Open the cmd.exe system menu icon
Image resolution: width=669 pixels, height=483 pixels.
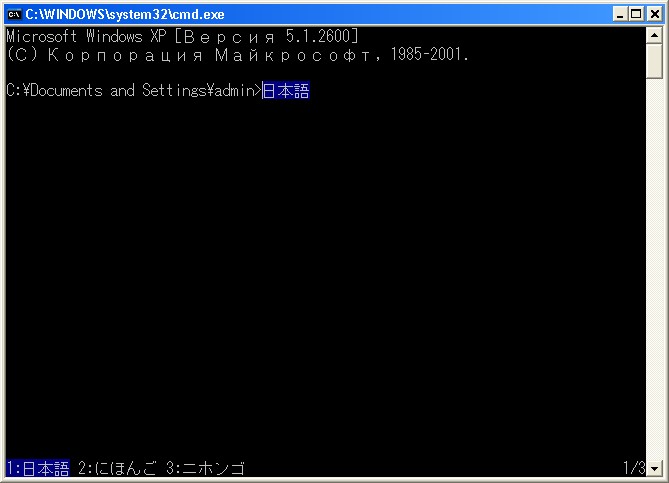pyautogui.click(x=14, y=15)
